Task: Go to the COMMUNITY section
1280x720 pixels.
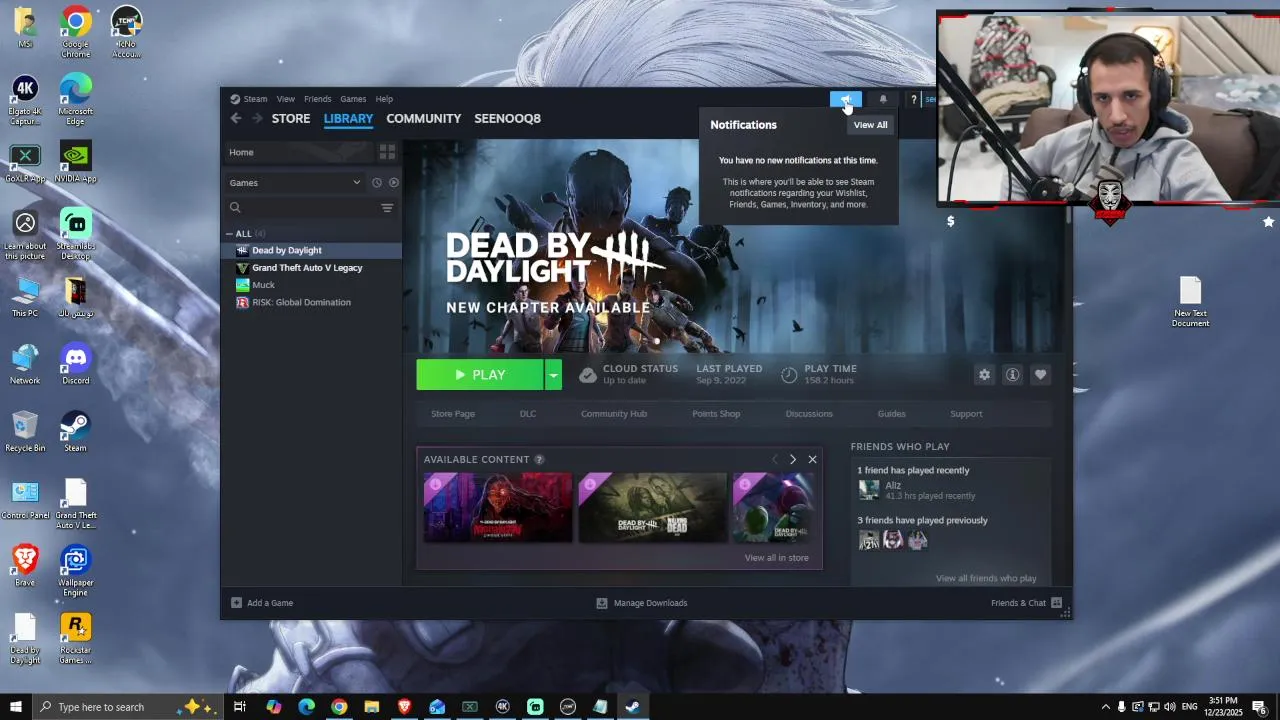Action: pos(424,118)
